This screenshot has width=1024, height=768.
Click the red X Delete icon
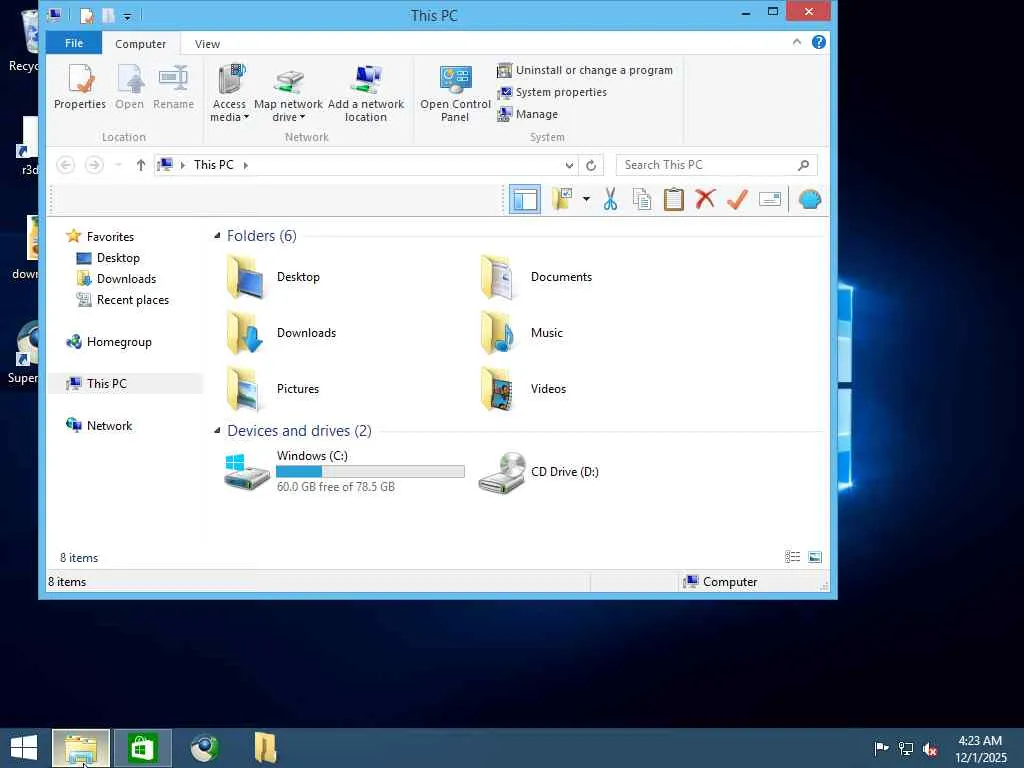pos(705,199)
